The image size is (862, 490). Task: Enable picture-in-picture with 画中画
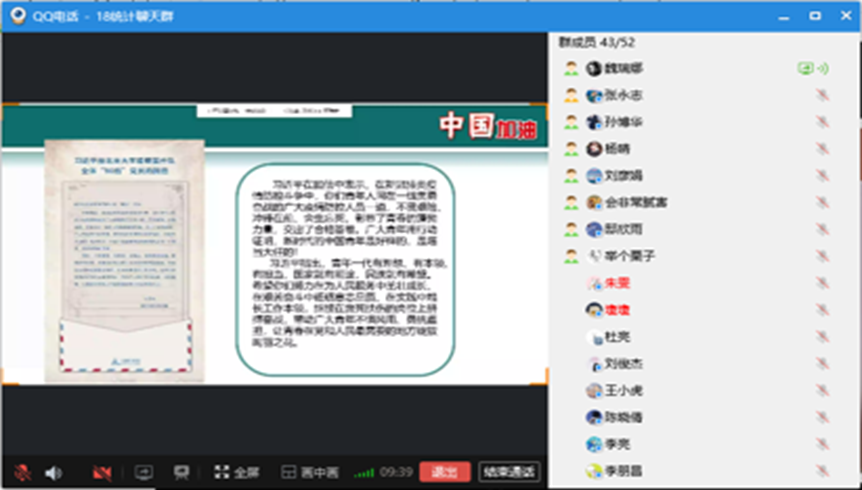310,472
